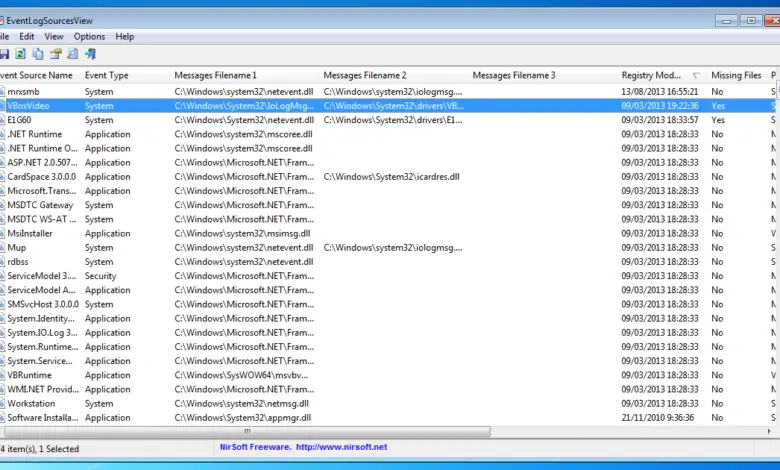
Task: Click the Registry Mod... column header
Action: 662,75
